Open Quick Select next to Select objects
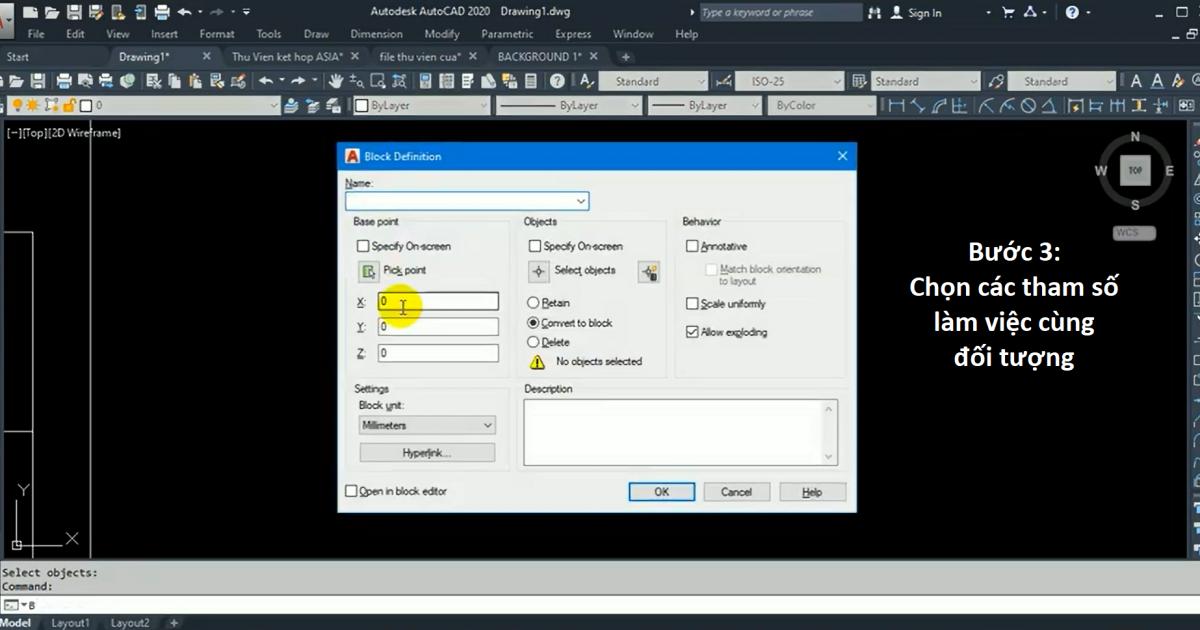The image size is (1200, 630). pyautogui.click(x=649, y=271)
